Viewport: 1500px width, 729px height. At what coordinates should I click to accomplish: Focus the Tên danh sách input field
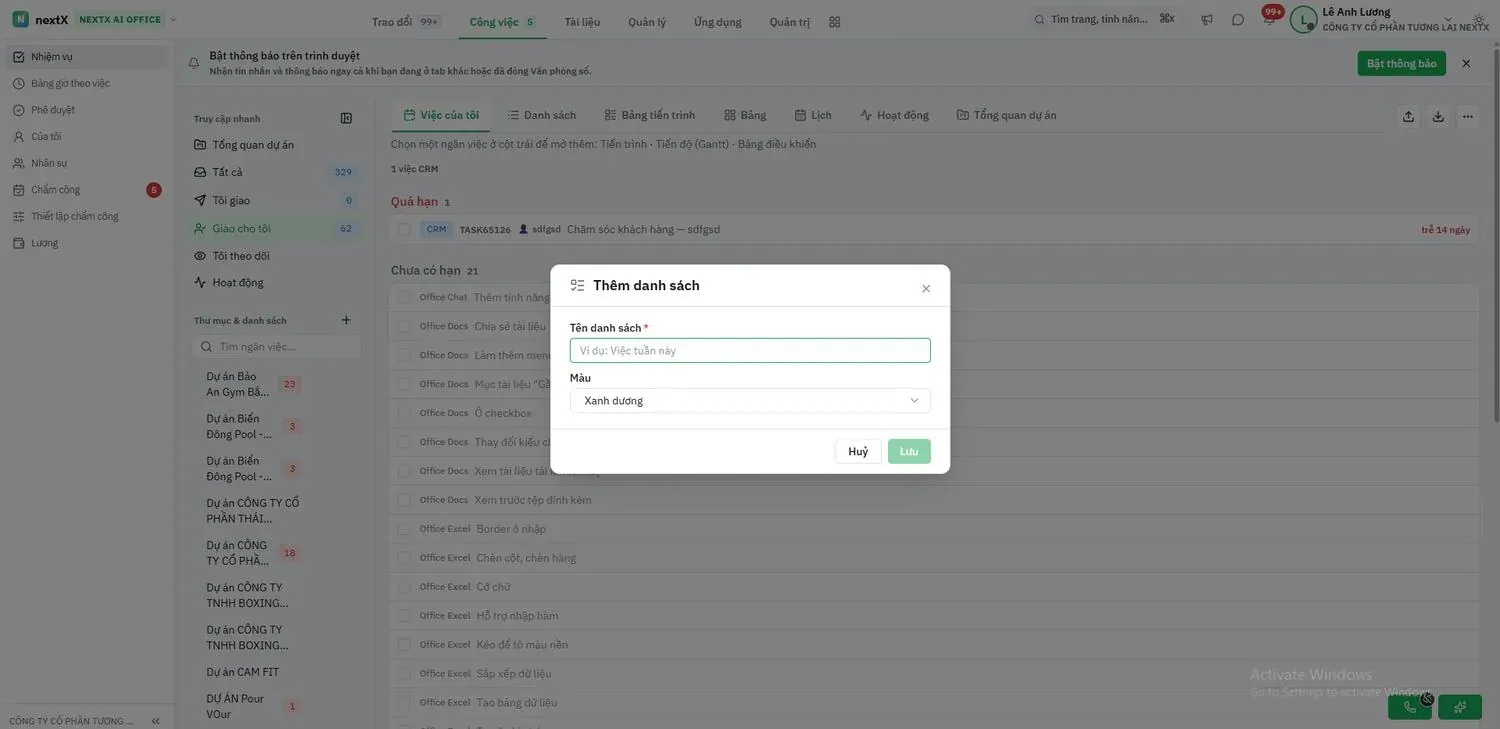pos(750,350)
